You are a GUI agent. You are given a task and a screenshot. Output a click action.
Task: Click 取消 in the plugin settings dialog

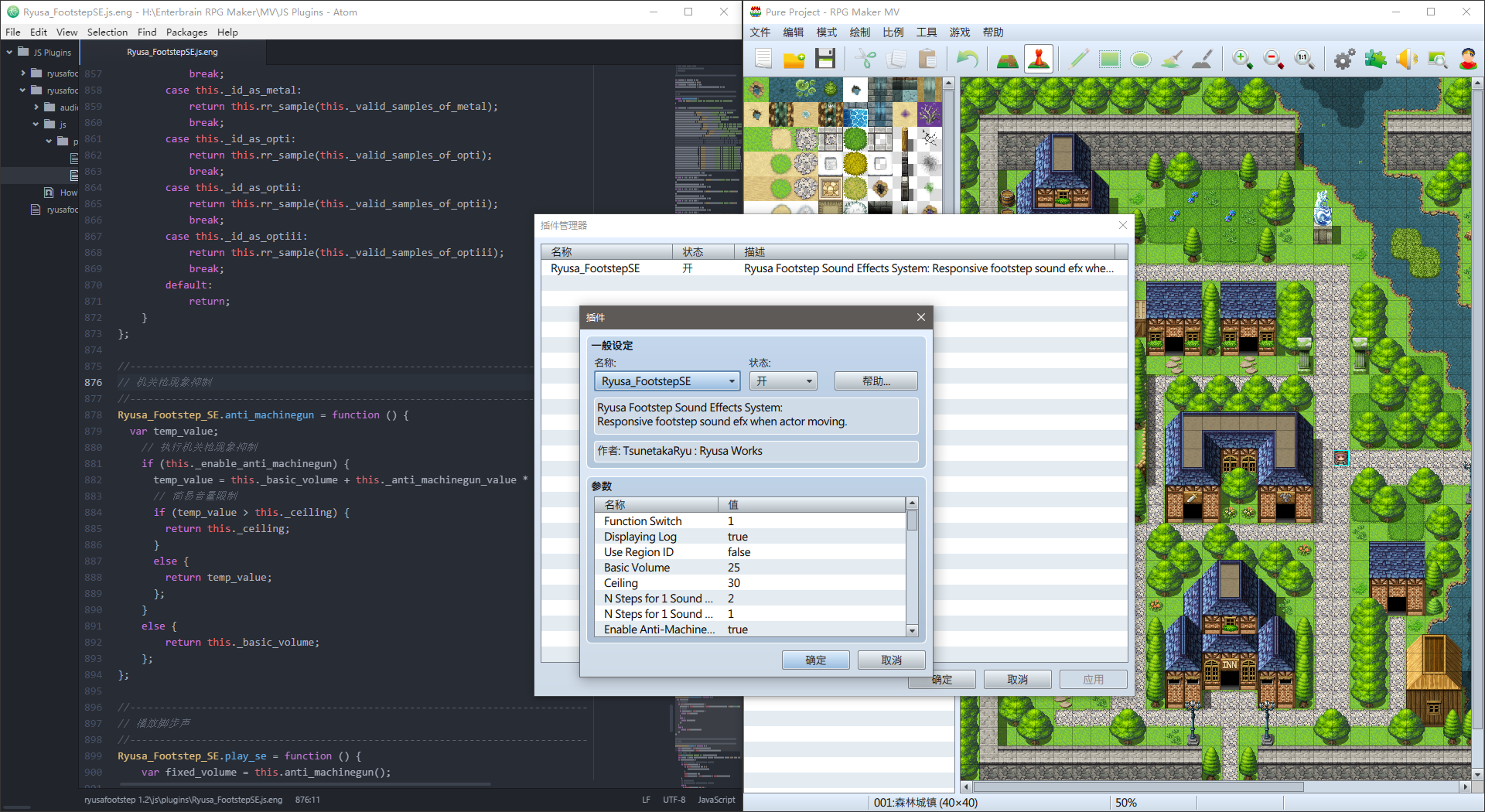892,660
